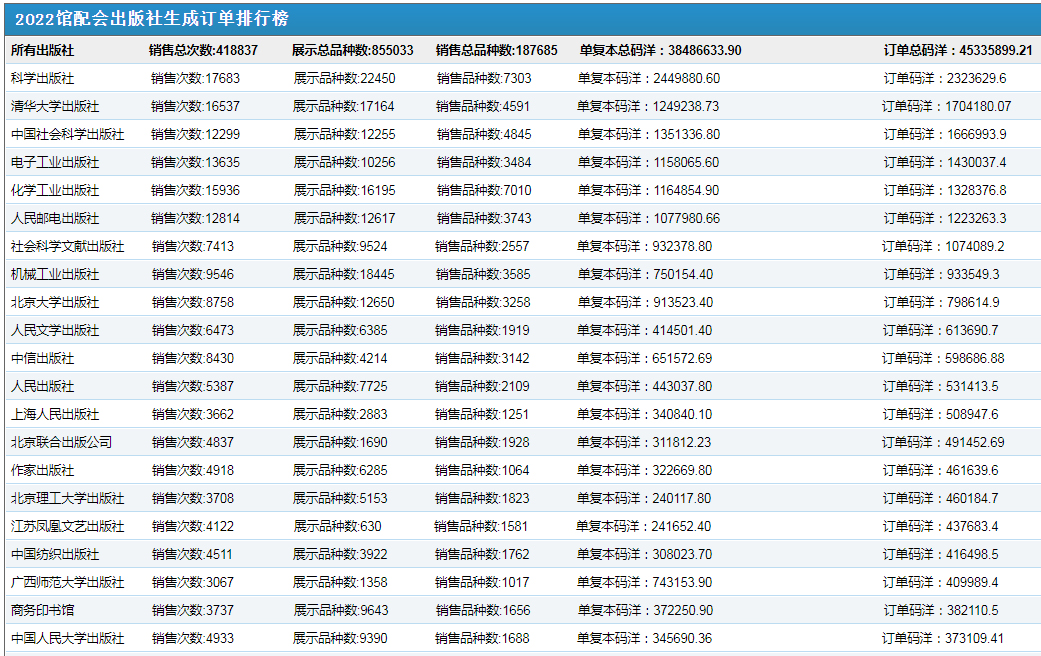Open the 中国社会科学出版社 row

click(x=67, y=134)
